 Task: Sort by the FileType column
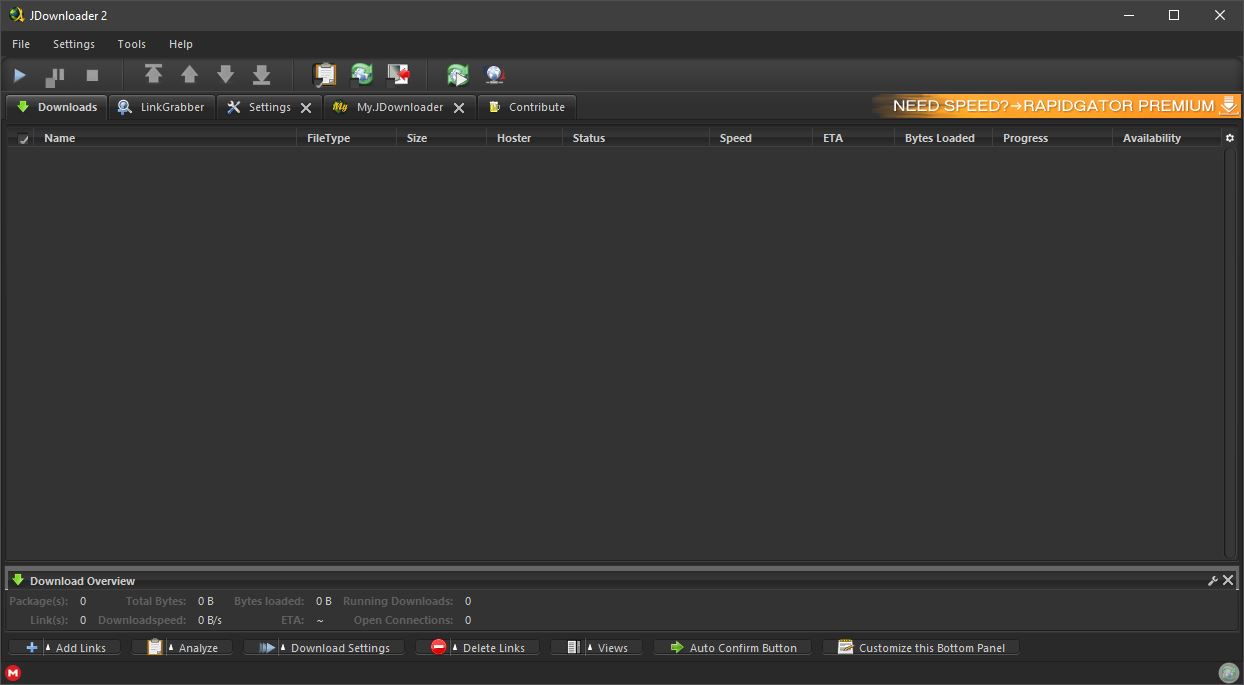click(x=347, y=138)
